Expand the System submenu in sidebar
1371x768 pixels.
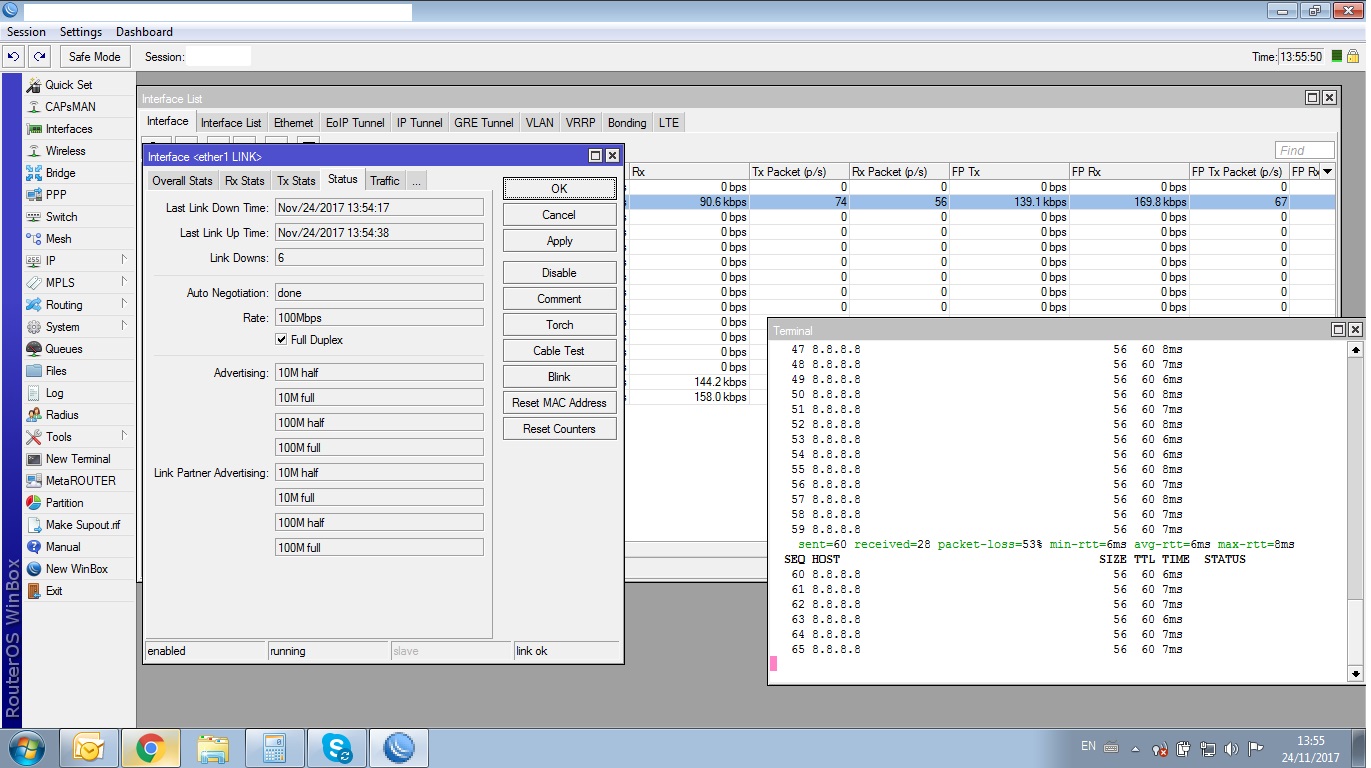click(x=125, y=326)
